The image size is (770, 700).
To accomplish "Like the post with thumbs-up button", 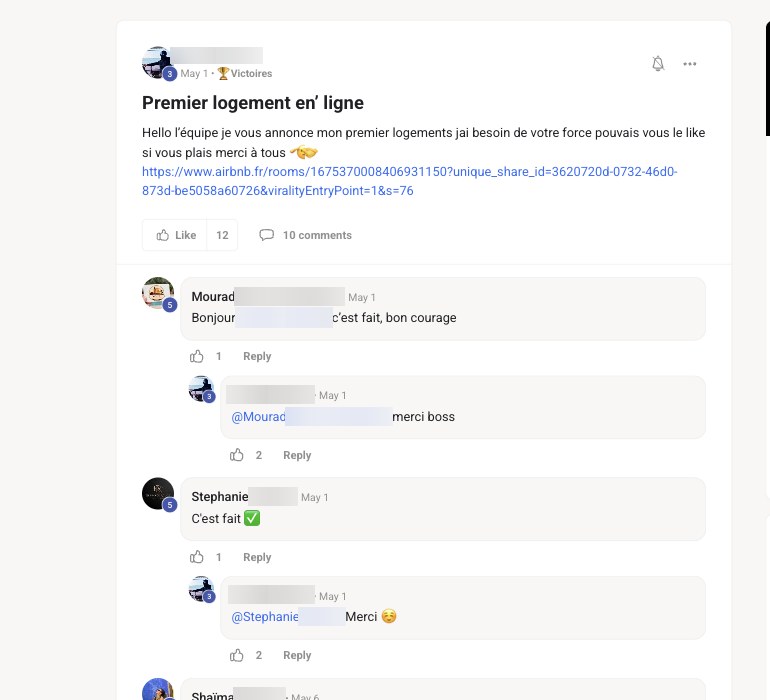I will coord(175,235).
